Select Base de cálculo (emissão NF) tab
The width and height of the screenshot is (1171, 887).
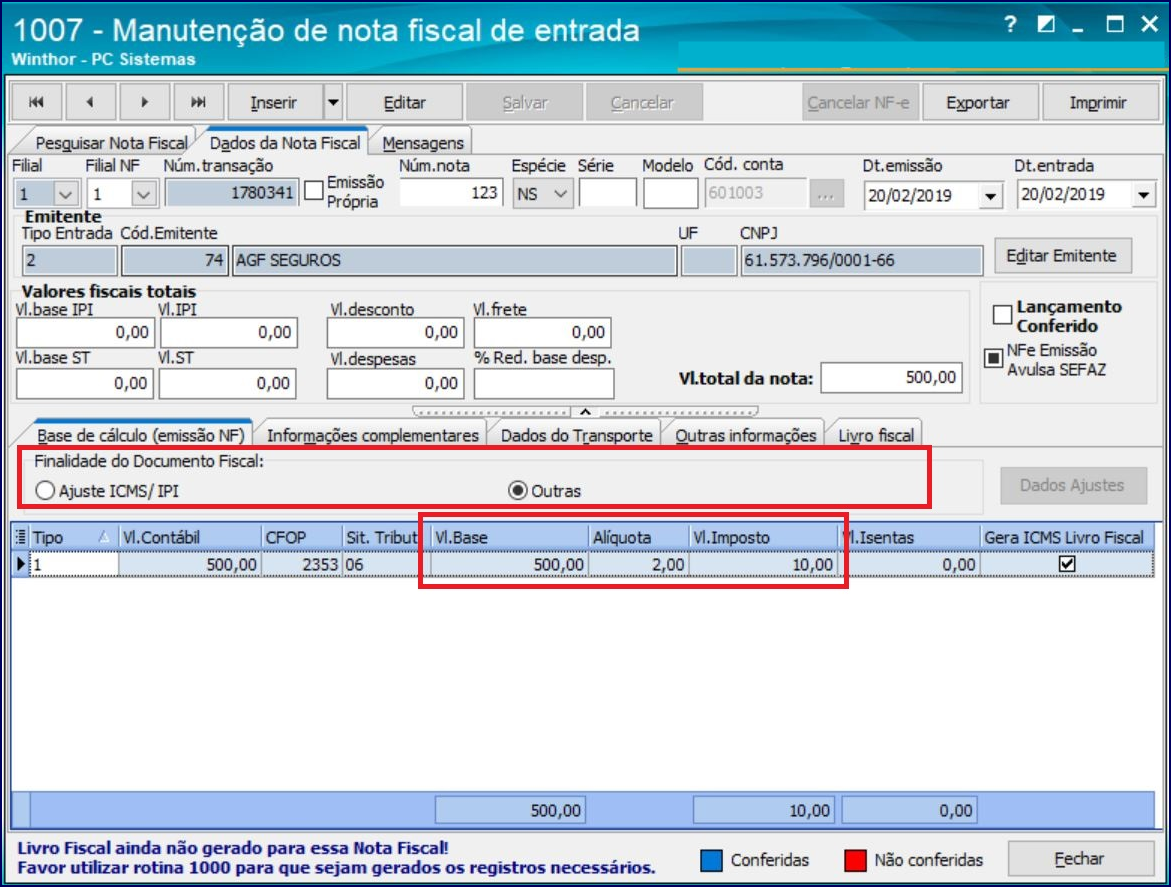[x=140, y=435]
